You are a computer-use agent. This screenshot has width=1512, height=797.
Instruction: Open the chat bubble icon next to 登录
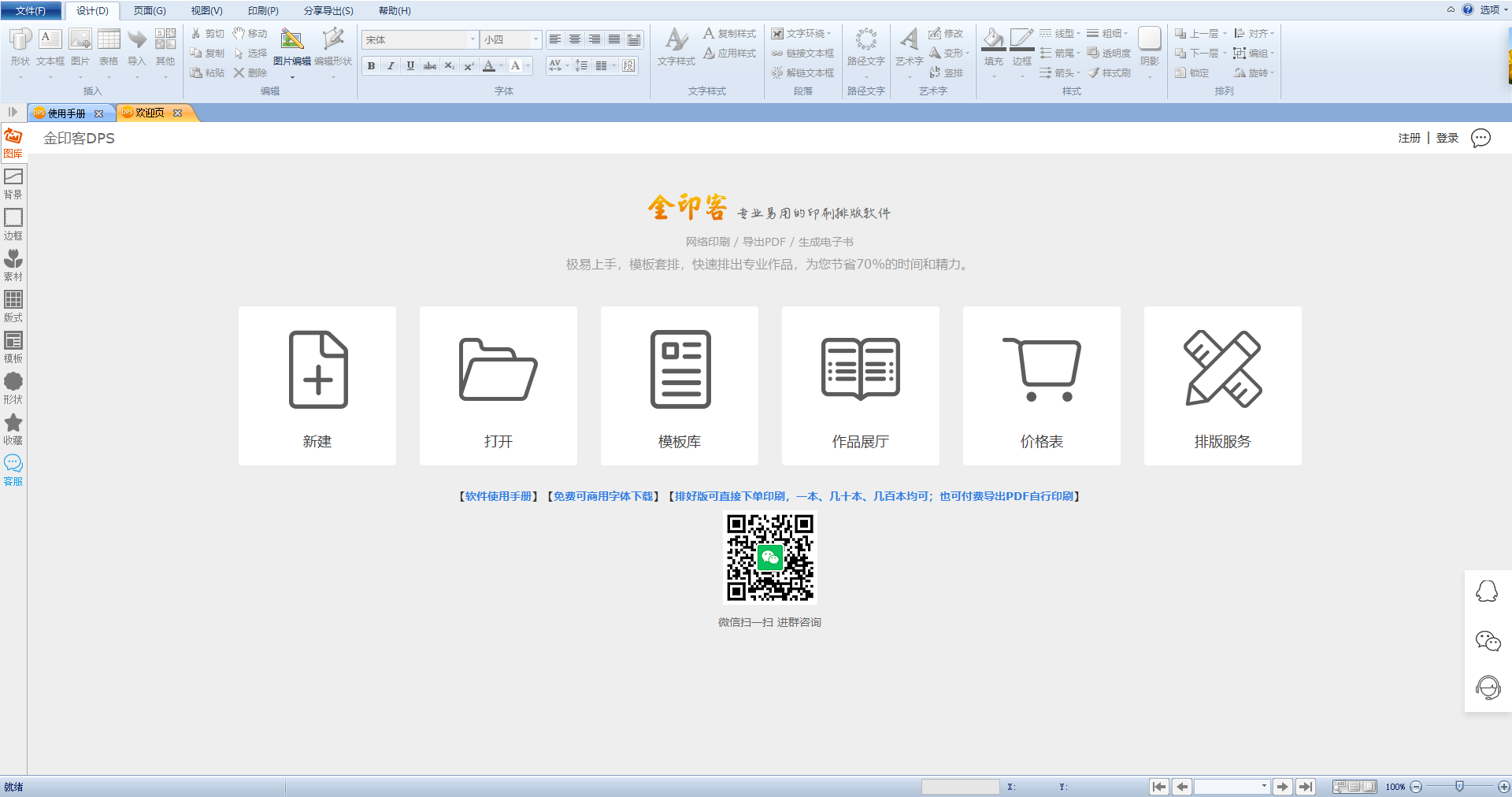point(1480,138)
